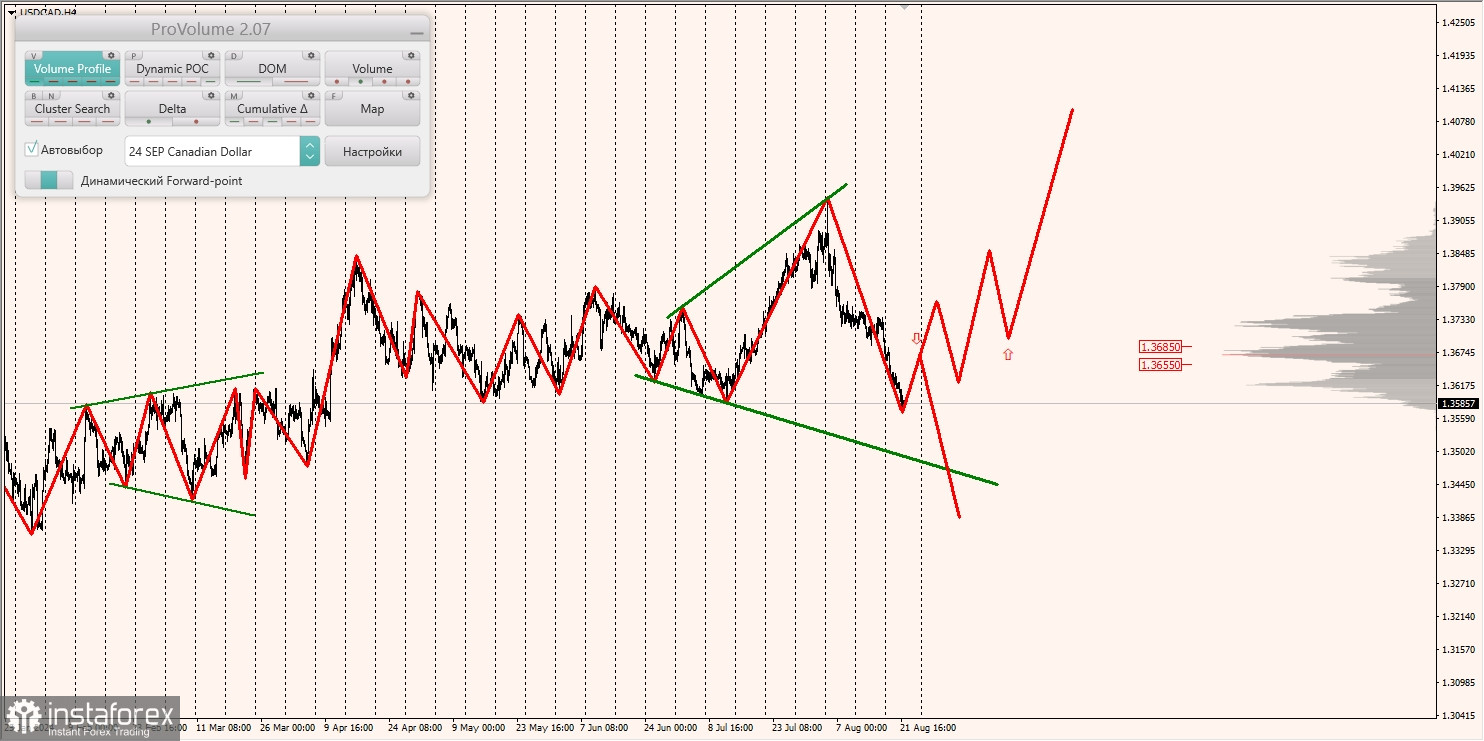Click the current price tag 1.35857
This screenshot has width=1484, height=741.
[x=1459, y=404]
